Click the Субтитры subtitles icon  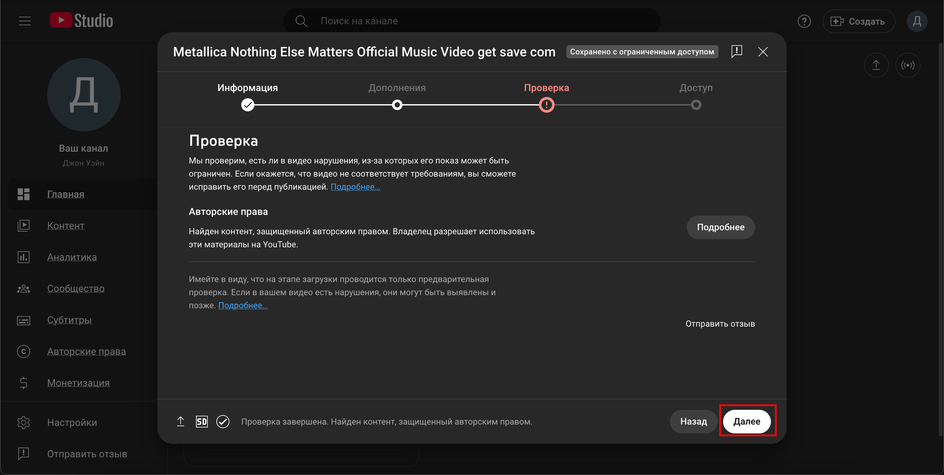23,320
